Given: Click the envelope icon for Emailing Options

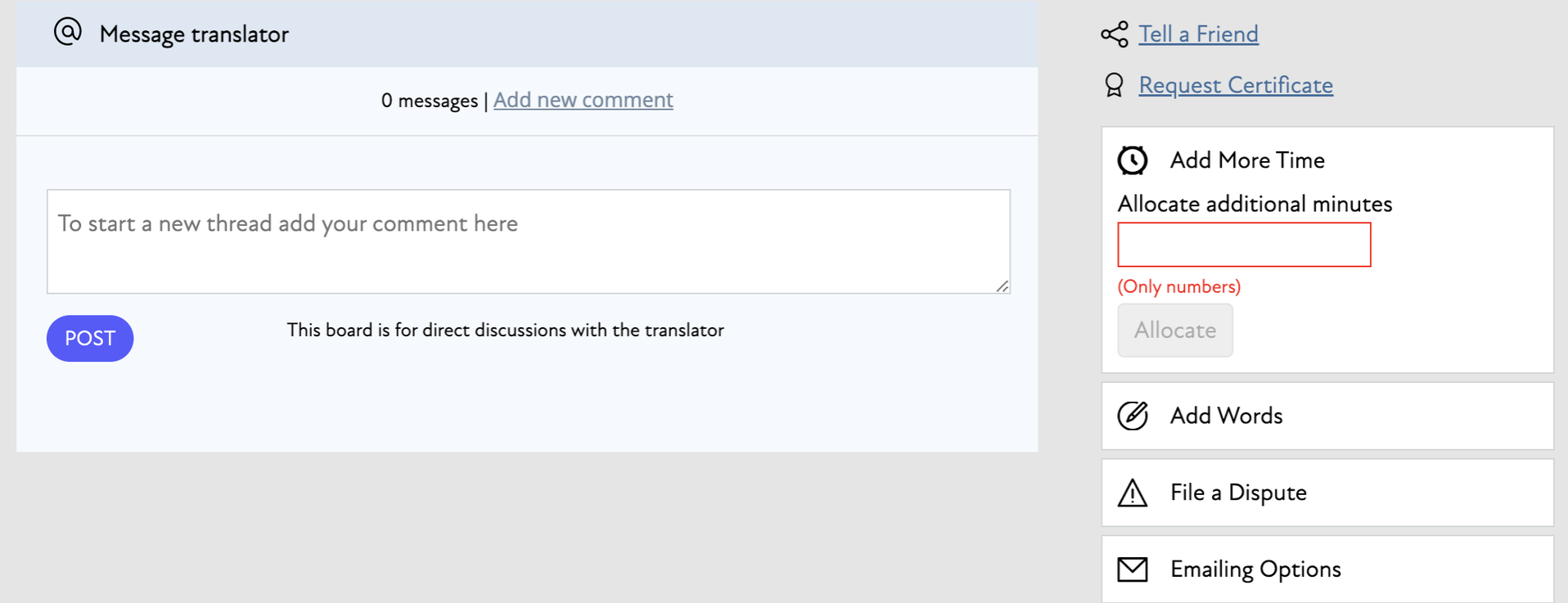Looking at the screenshot, I should 1133,569.
